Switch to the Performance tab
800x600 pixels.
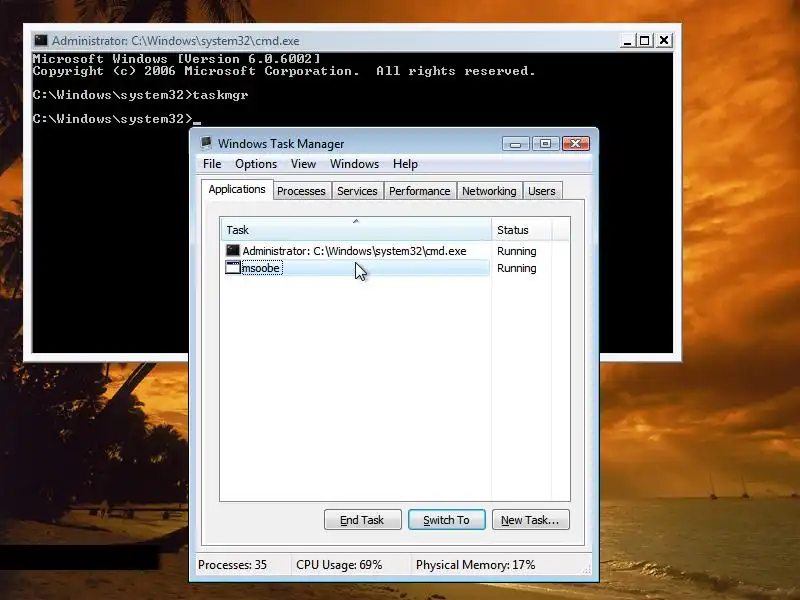419,191
